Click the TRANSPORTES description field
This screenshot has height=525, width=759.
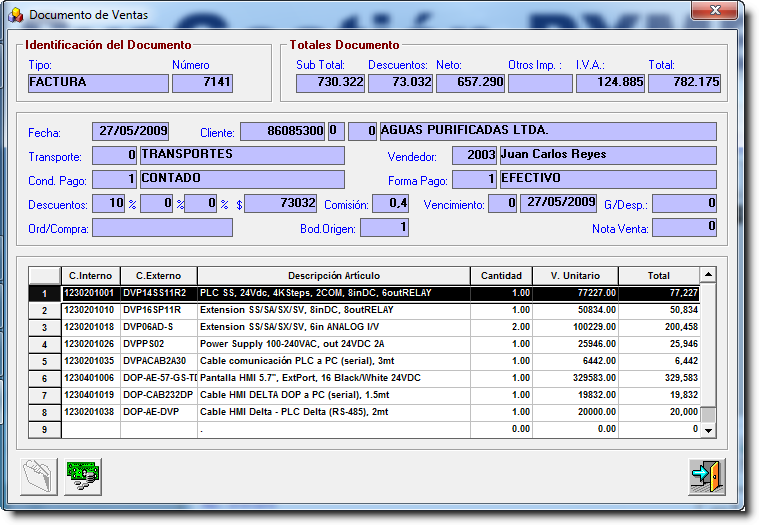click(x=242, y=155)
